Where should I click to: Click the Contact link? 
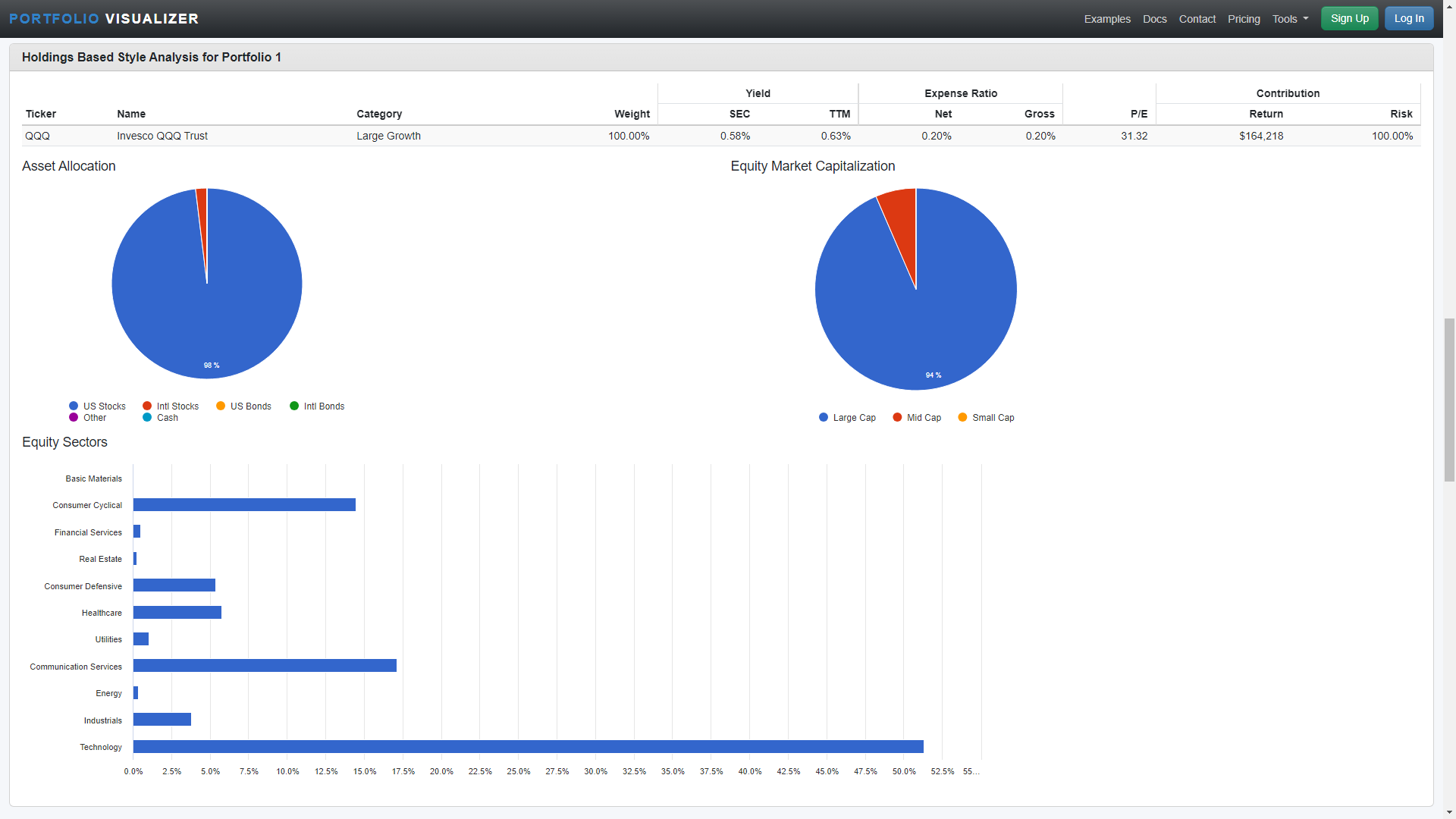1197,19
